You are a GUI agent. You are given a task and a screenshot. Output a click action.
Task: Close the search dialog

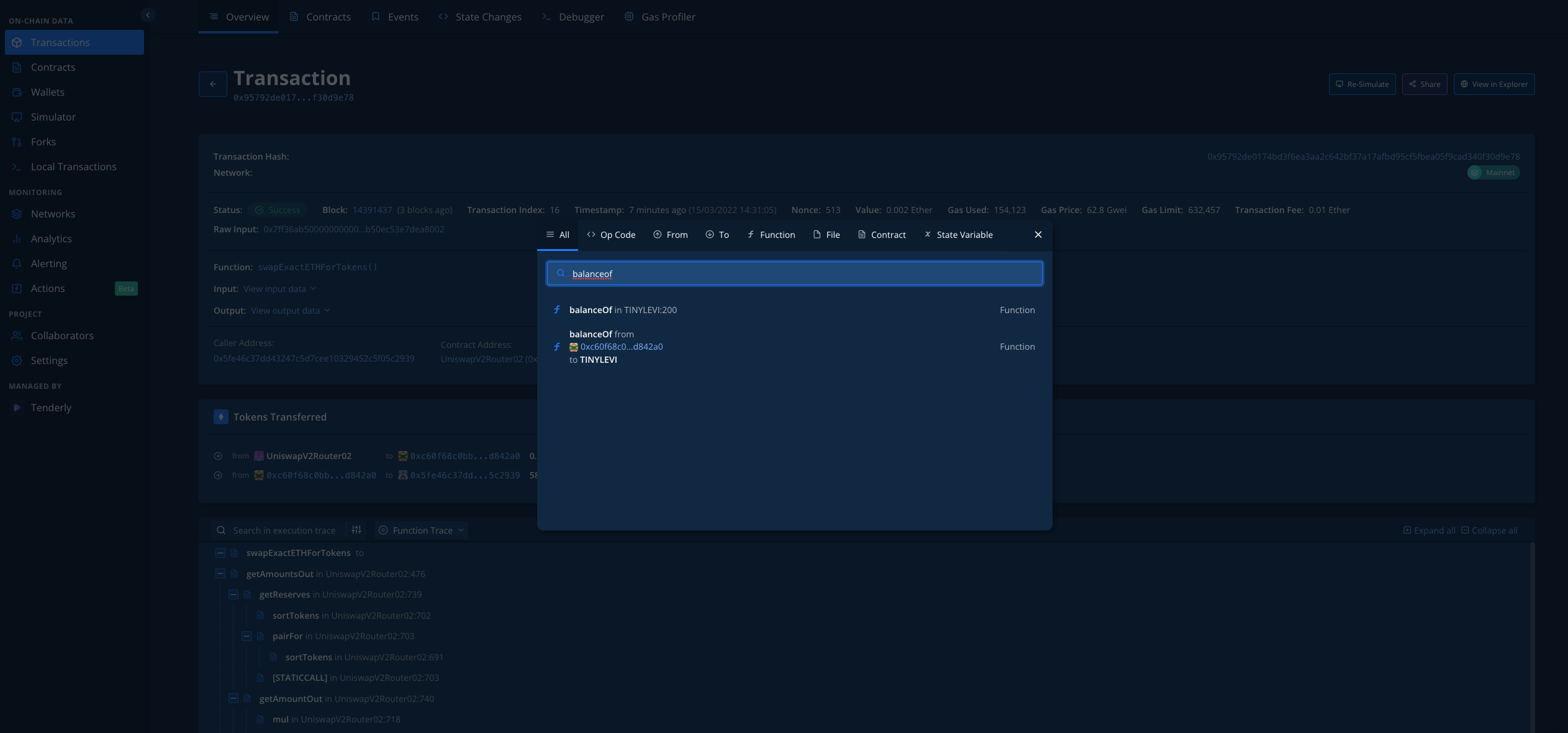point(1038,235)
